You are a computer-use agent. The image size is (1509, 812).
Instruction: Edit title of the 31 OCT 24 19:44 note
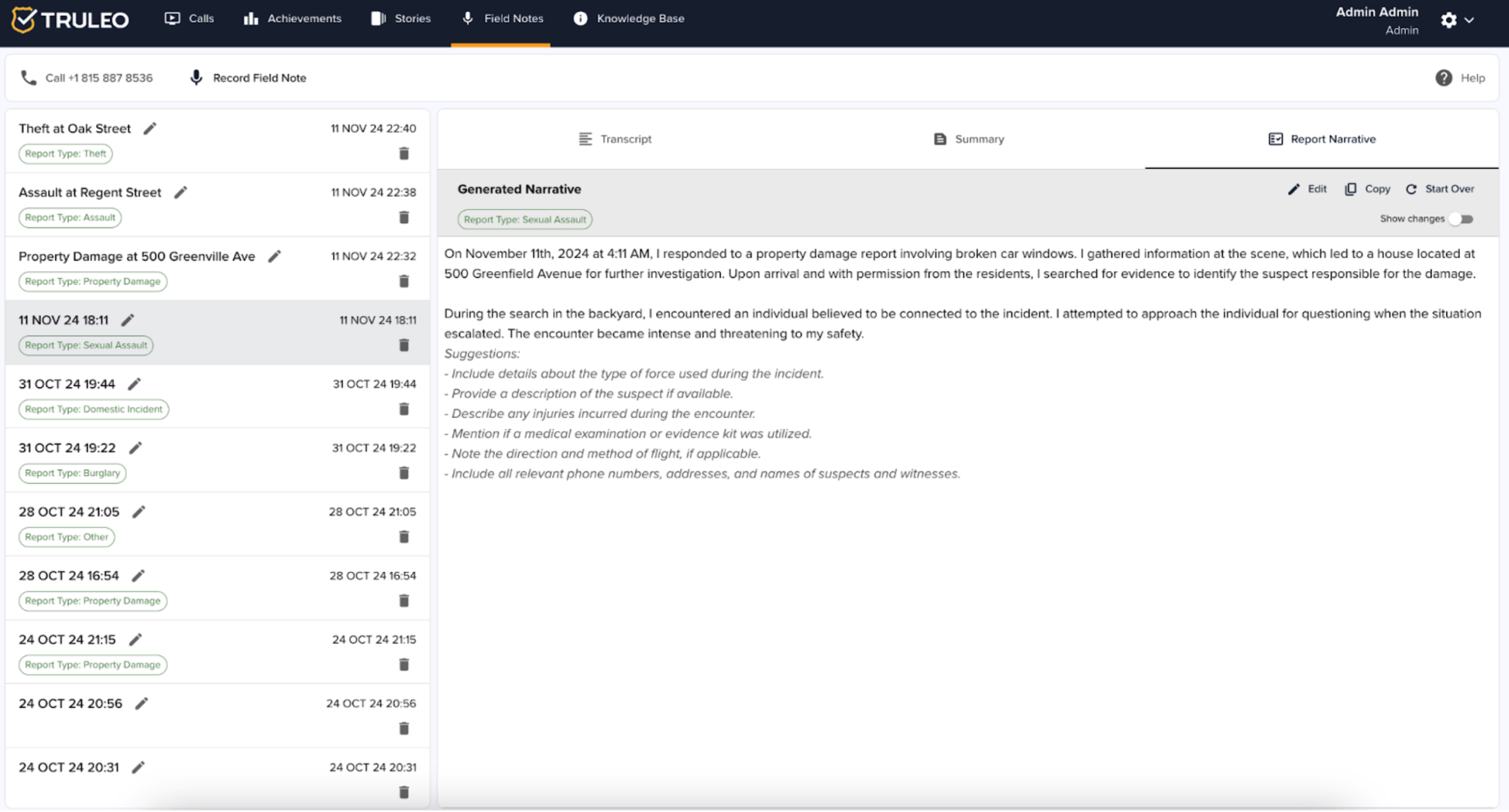point(134,384)
